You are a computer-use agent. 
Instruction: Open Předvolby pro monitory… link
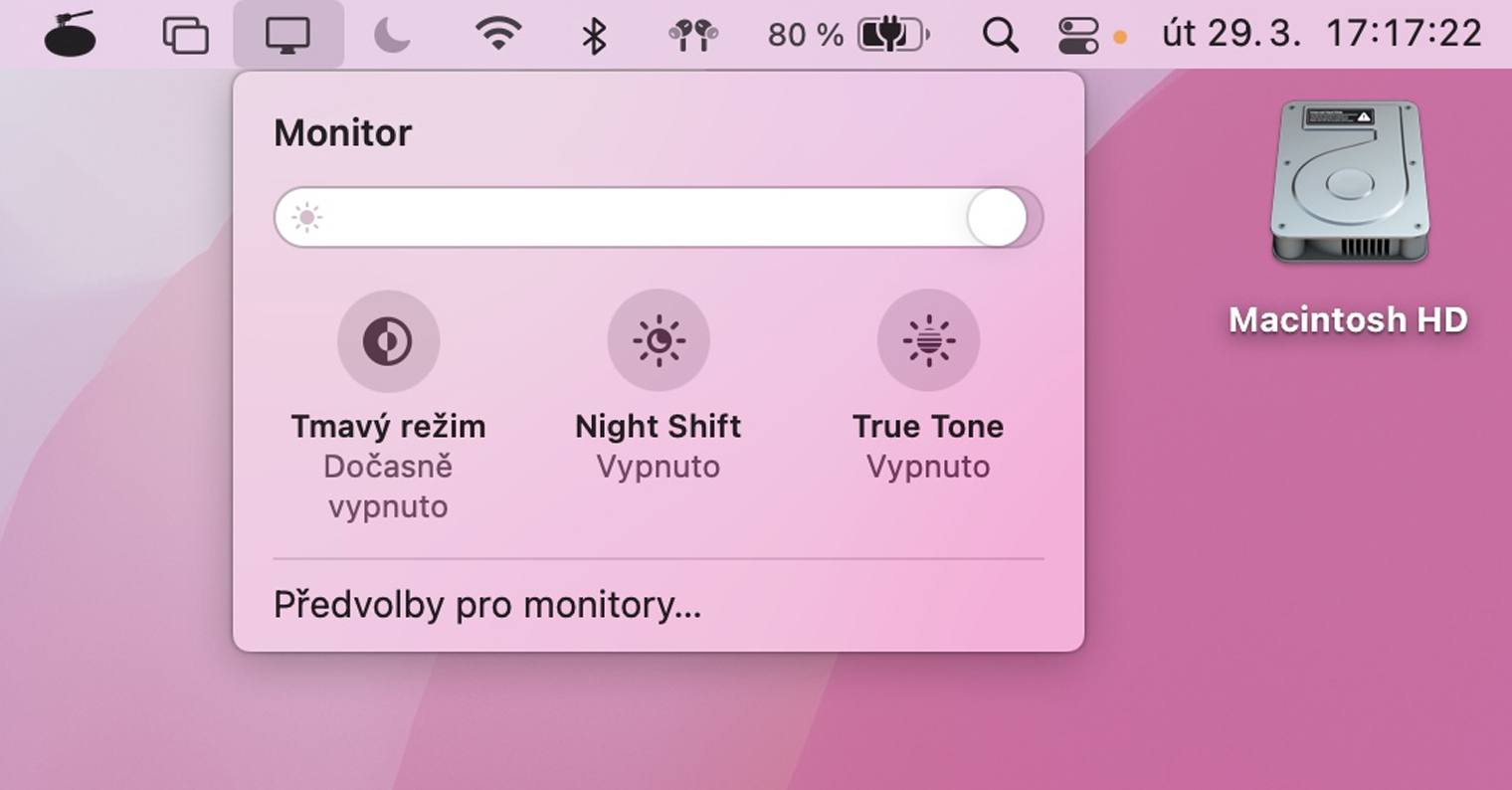tap(487, 605)
